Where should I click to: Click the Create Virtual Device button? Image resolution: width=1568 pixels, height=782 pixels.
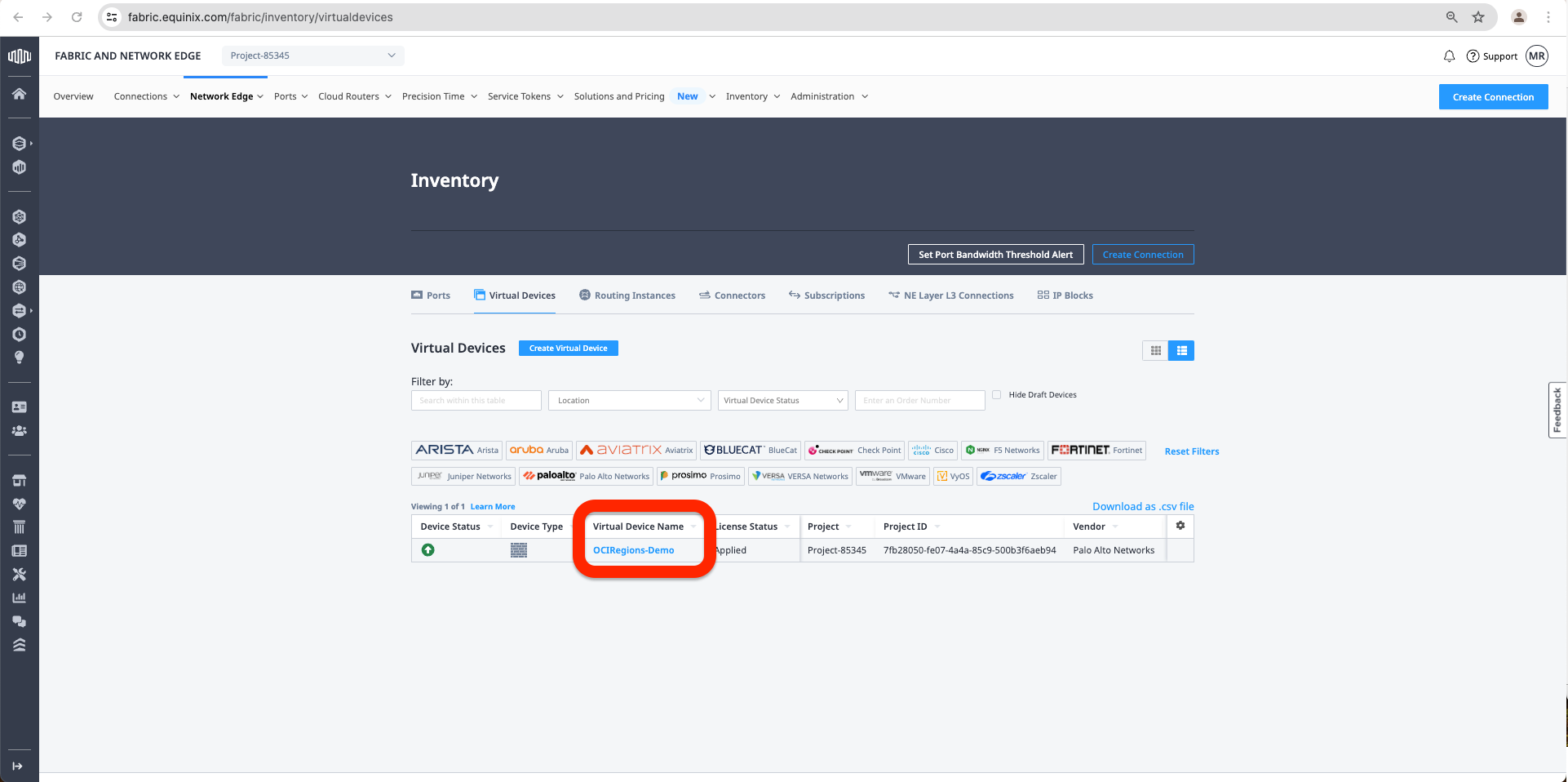pyautogui.click(x=568, y=349)
